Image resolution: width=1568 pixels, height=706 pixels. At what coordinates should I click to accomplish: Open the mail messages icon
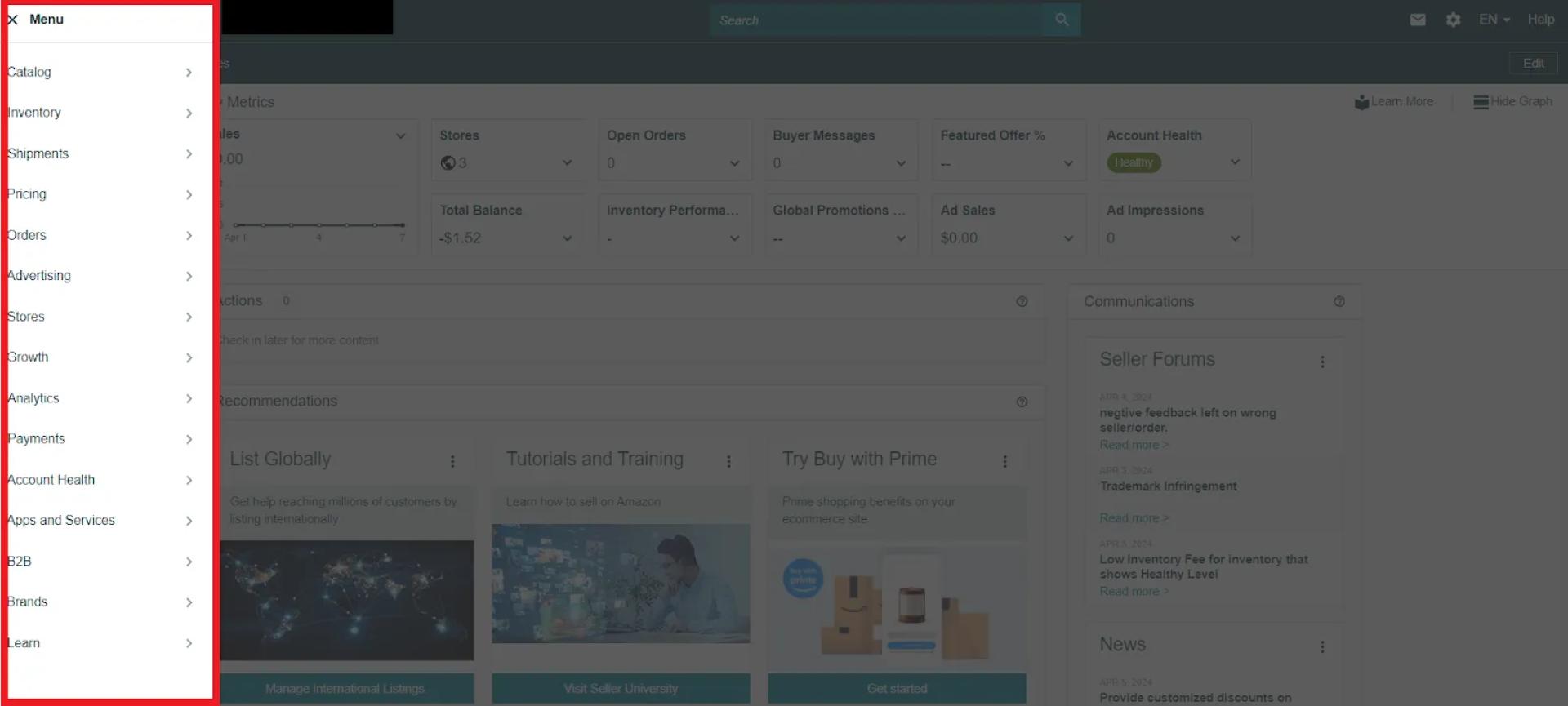click(x=1418, y=20)
